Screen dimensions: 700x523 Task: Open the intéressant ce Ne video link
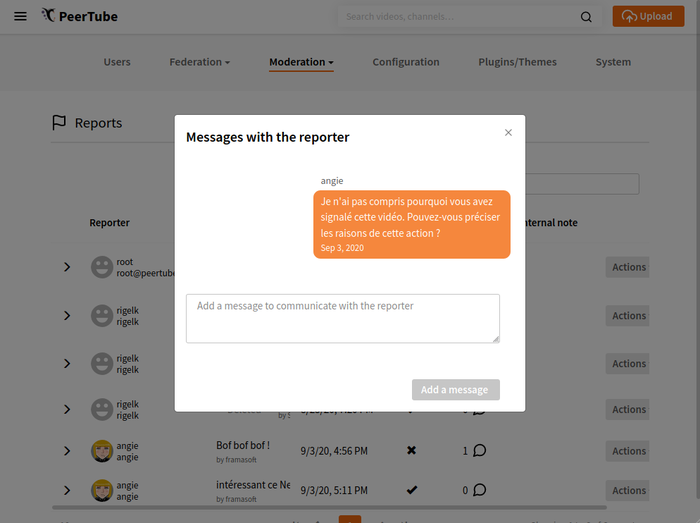(x=253, y=485)
